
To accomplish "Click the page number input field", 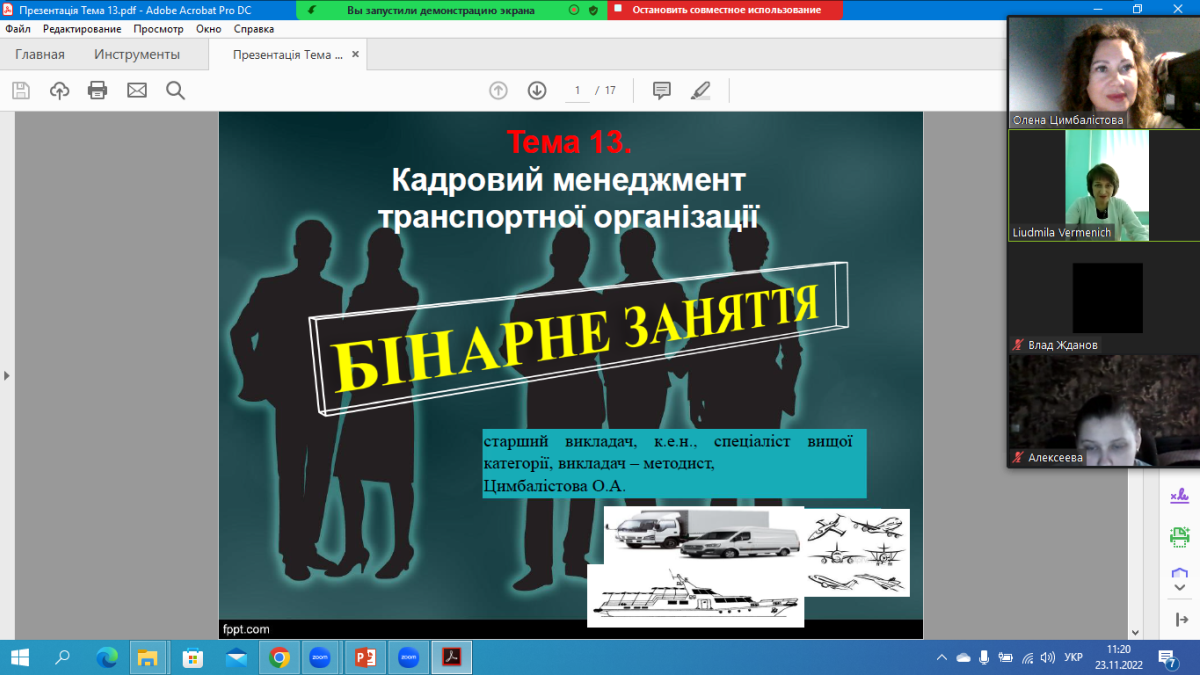I will tap(577, 91).
